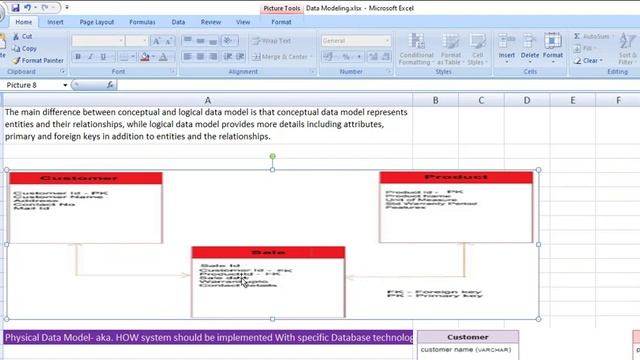Screen dimensions: 640x360
Task: Expand the Name Box dropdown arrow
Action: (65, 85)
